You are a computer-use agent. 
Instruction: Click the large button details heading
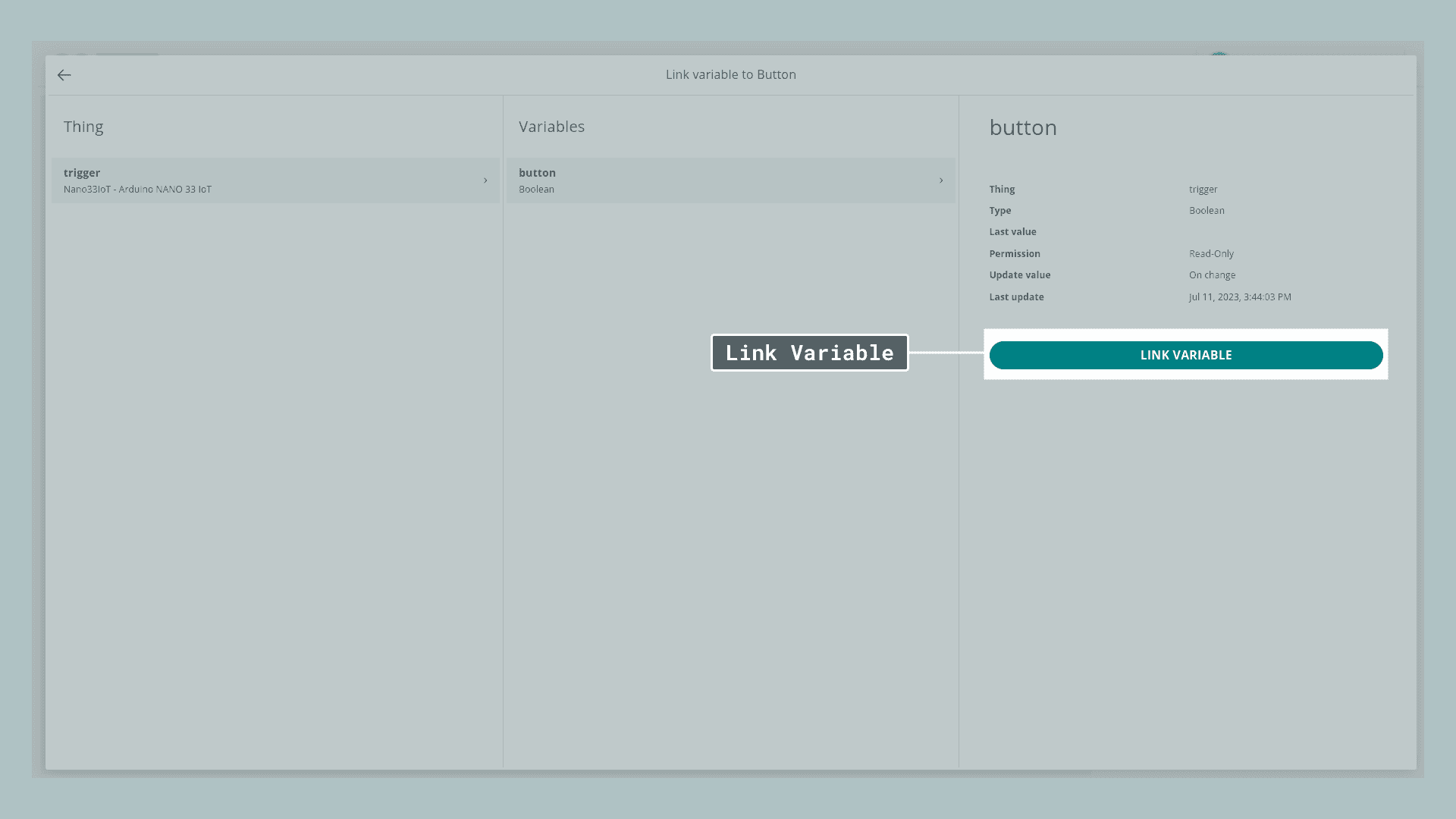click(x=1022, y=127)
